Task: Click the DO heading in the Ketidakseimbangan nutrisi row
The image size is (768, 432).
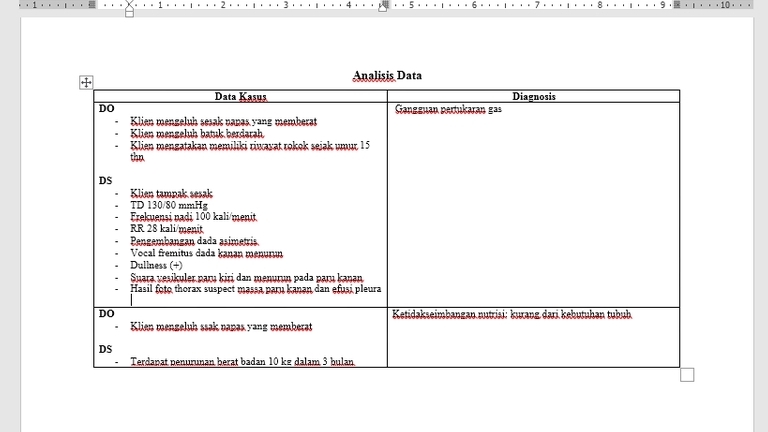Action: pos(106,314)
